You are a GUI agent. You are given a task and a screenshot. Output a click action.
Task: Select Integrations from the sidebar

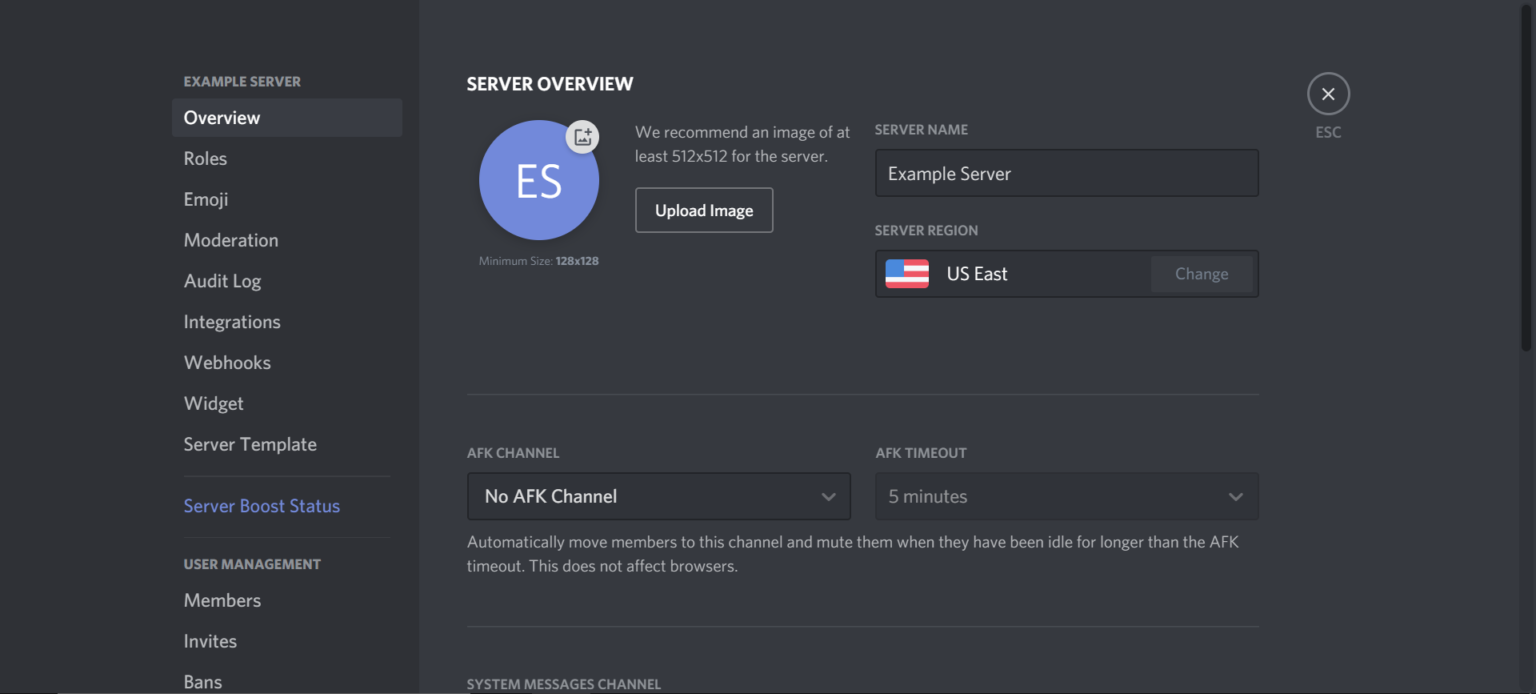[x=232, y=321]
